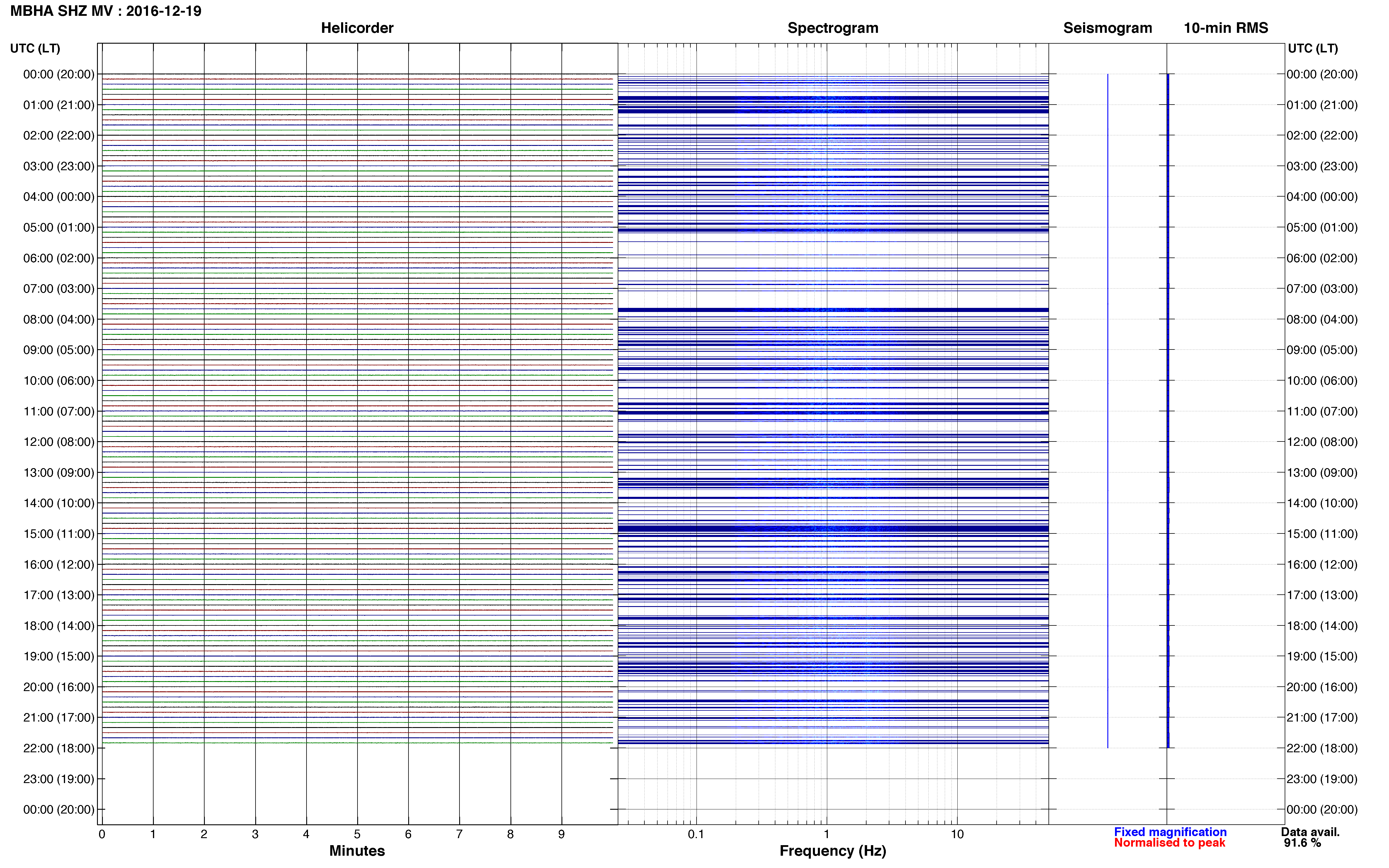Click "18:00 (14:00)" on the right axis
The width and height of the screenshot is (1389, 868).
pyautogui.click(x=1322, y=626)
